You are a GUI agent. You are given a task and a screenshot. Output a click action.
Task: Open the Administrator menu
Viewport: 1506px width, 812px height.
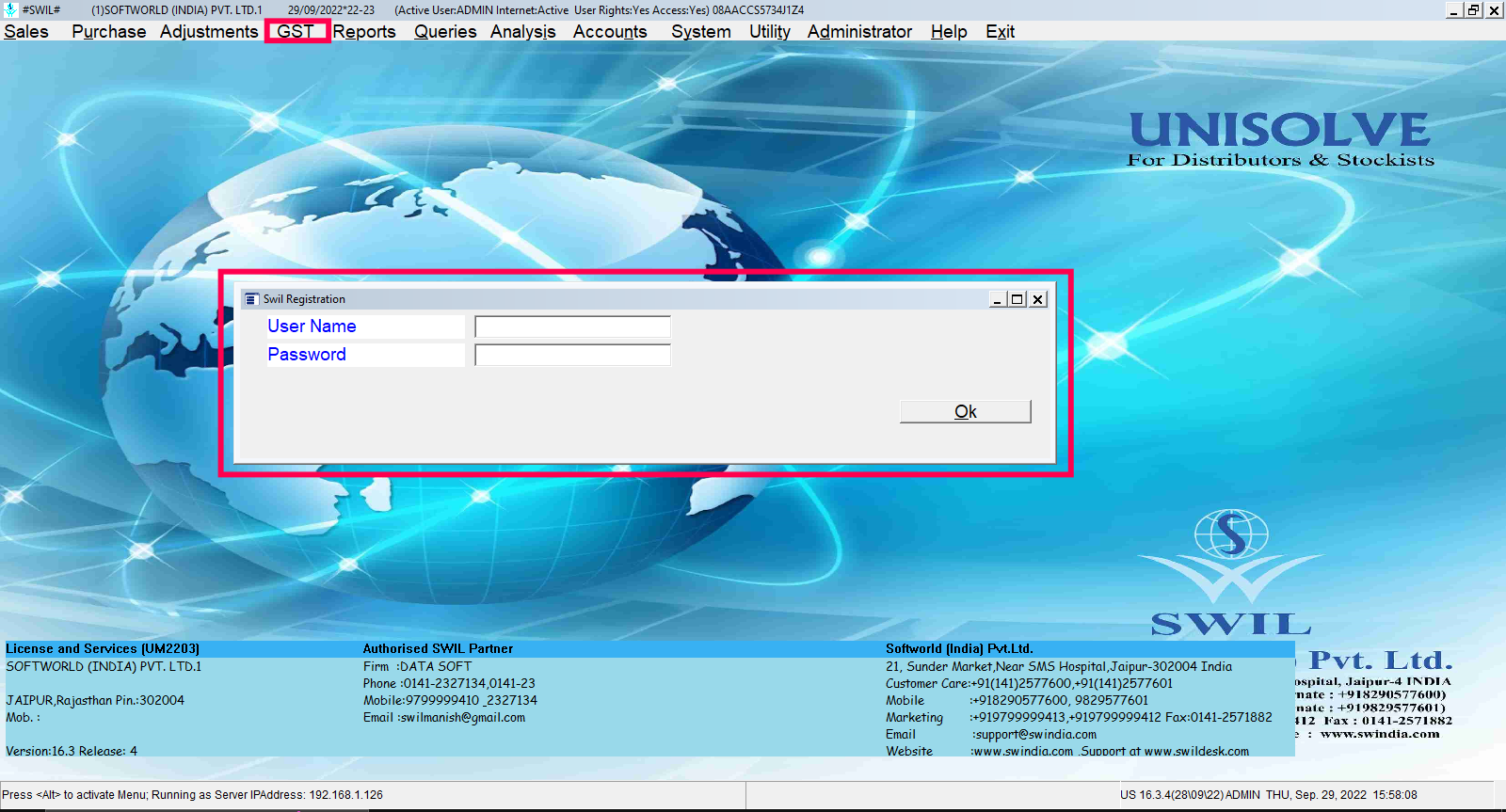pyautogui.click(x=859, y=31)
